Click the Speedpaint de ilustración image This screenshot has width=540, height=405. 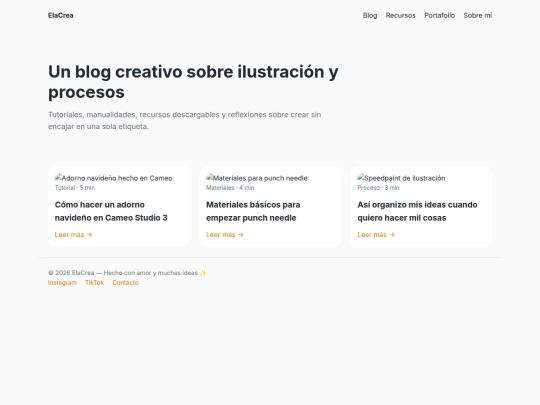(402, 178)
